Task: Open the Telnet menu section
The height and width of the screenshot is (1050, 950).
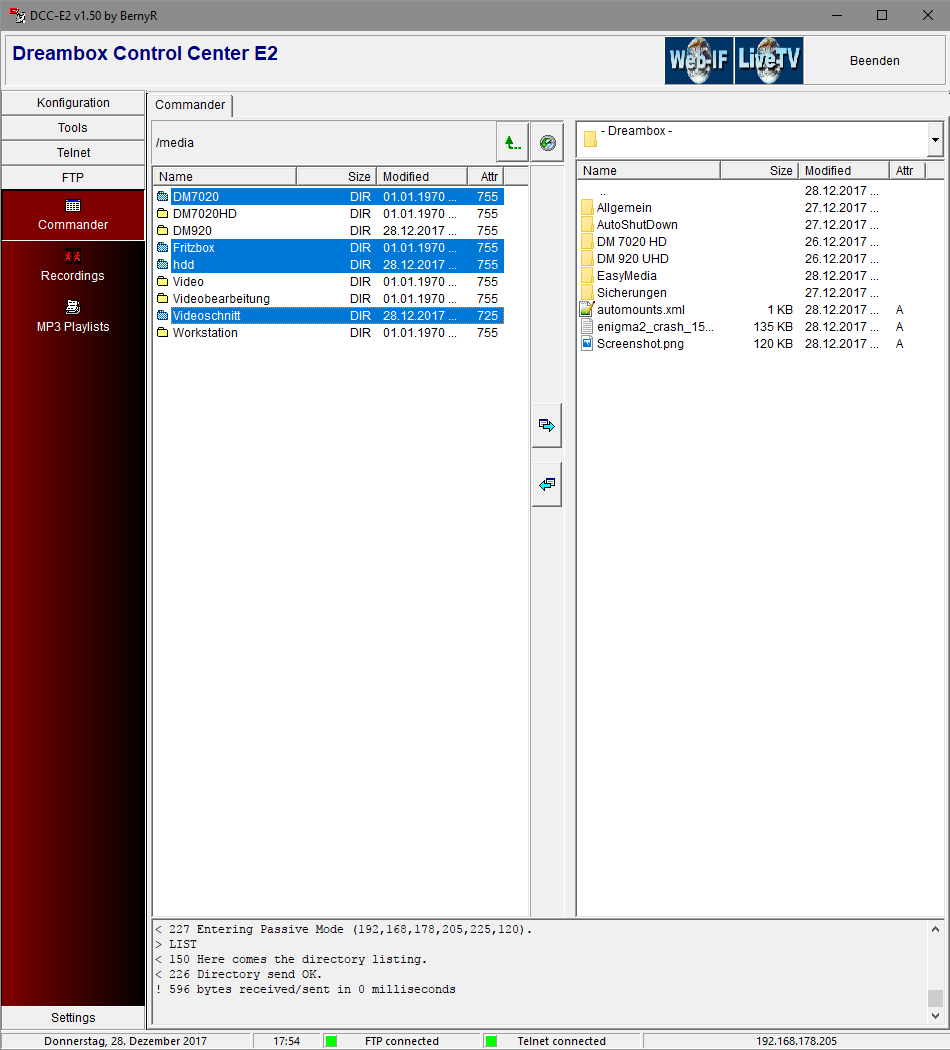Action: pos(73,153)
